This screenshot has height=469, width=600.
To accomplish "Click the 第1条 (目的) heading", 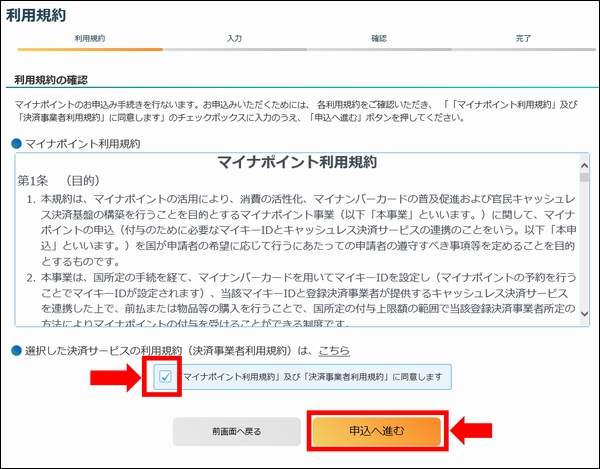I will click(59, 181).
